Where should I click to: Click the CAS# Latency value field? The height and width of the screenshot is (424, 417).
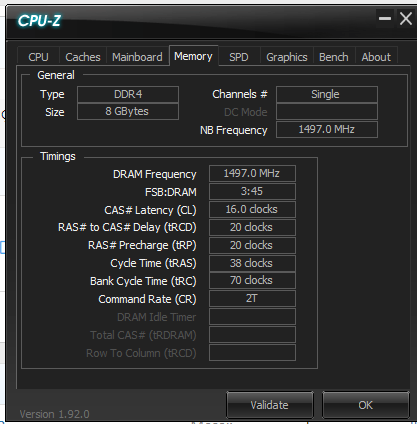[x=252, y=209]
